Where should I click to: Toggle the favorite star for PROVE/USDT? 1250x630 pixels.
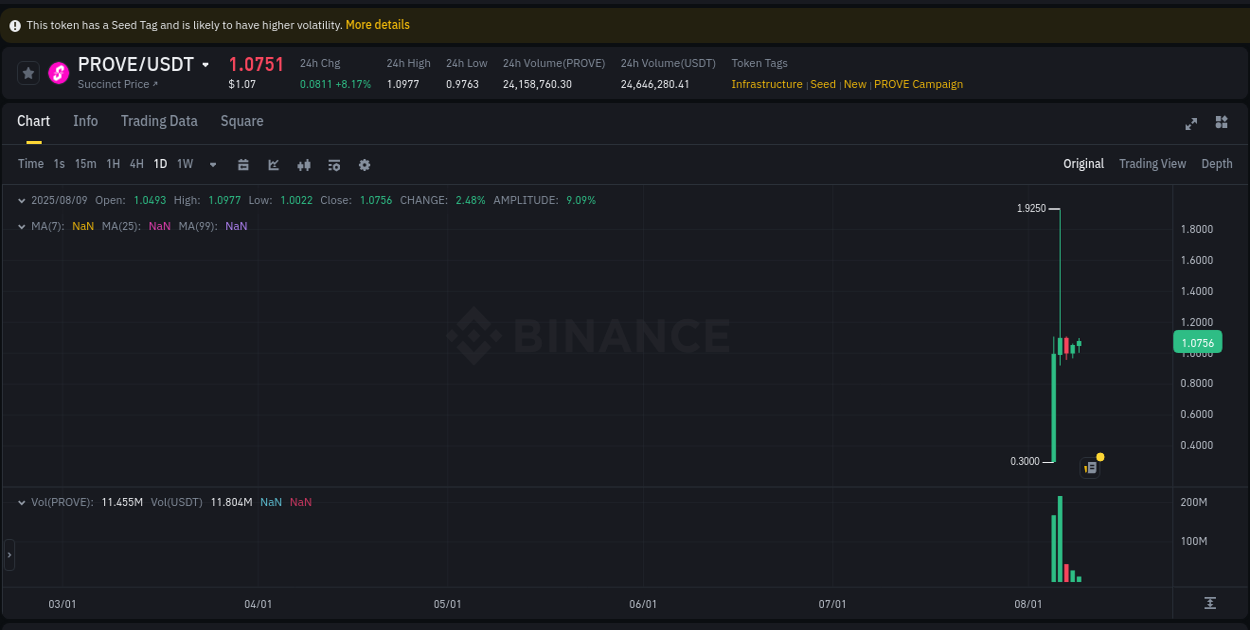click(27, 72)
